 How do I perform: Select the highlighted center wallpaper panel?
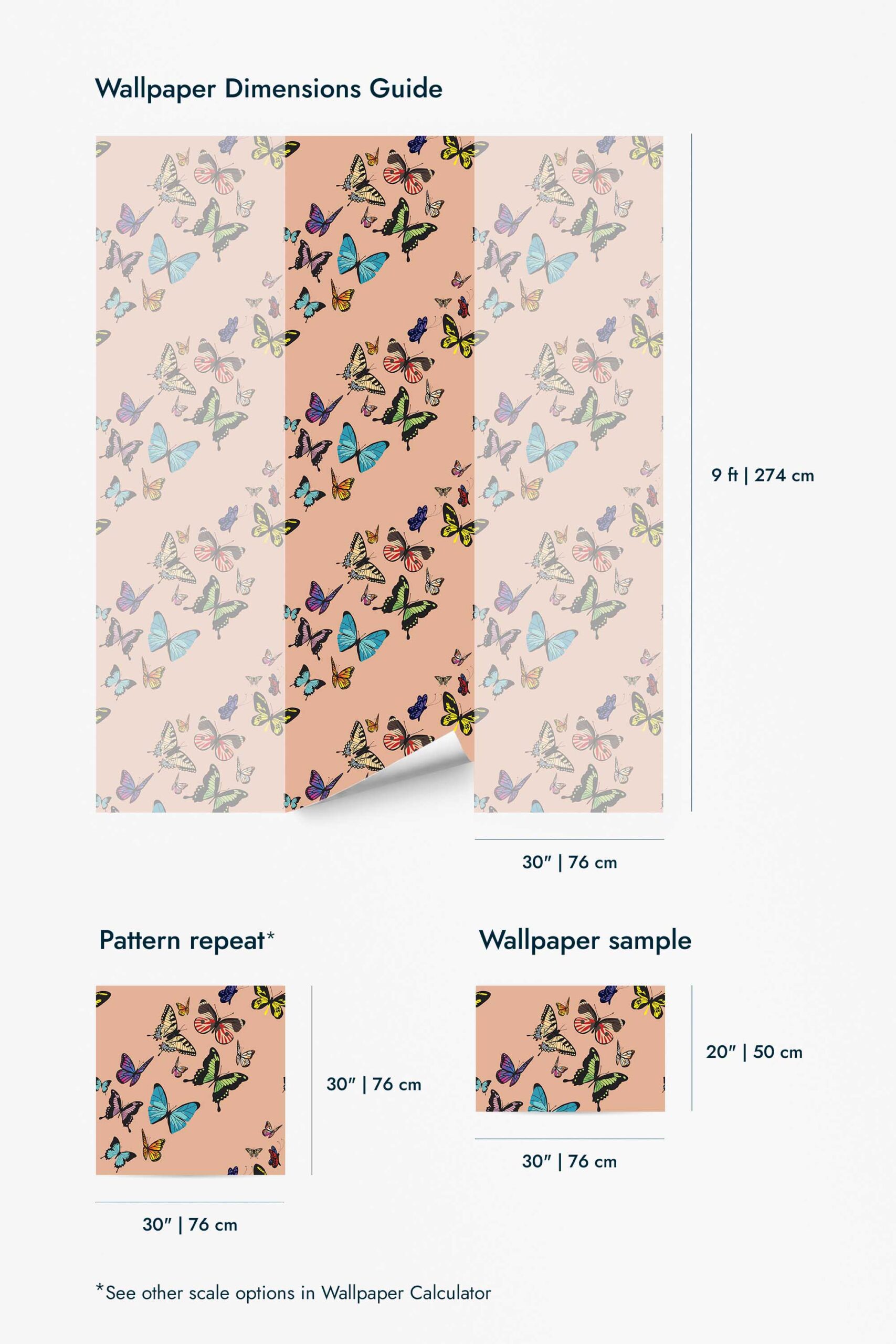coord(380,473)
